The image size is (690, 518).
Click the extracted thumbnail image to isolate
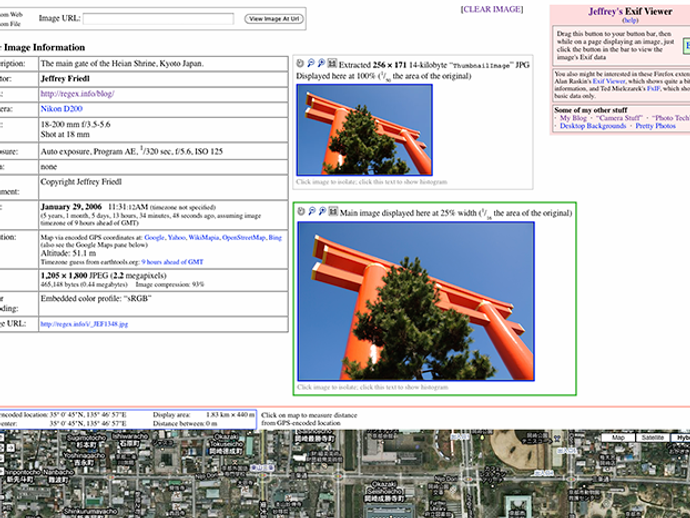pyautogui.click(x=364, y=130)
